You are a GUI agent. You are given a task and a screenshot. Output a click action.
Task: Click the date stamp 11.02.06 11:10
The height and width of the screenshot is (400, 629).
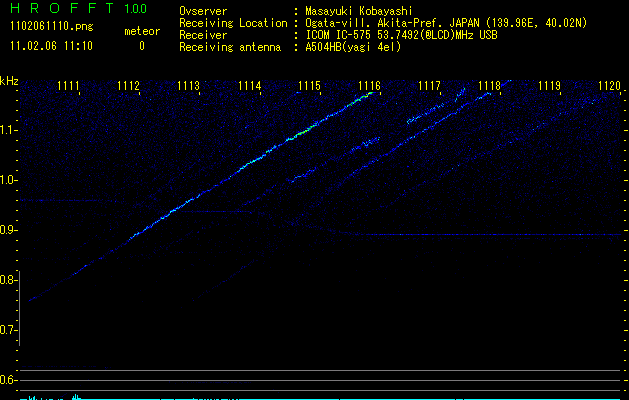pos(51,46)
